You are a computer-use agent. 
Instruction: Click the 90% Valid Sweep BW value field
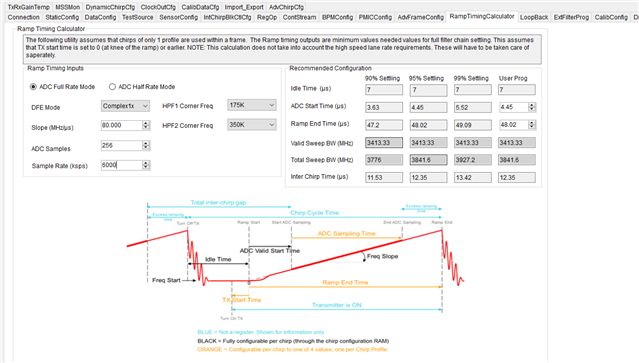tap(384, 143)
